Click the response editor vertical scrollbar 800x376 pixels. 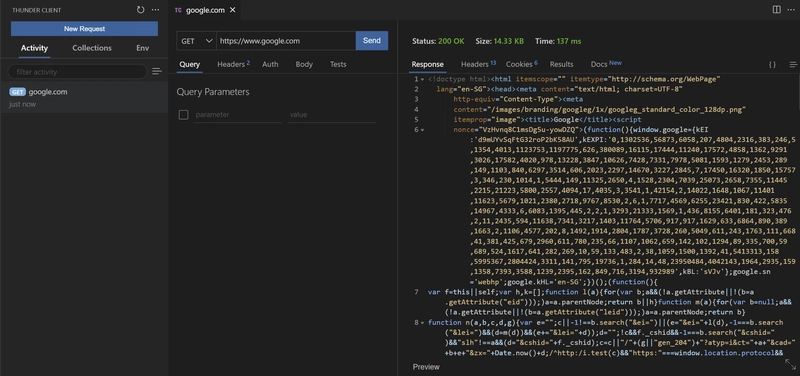(798, 92)
